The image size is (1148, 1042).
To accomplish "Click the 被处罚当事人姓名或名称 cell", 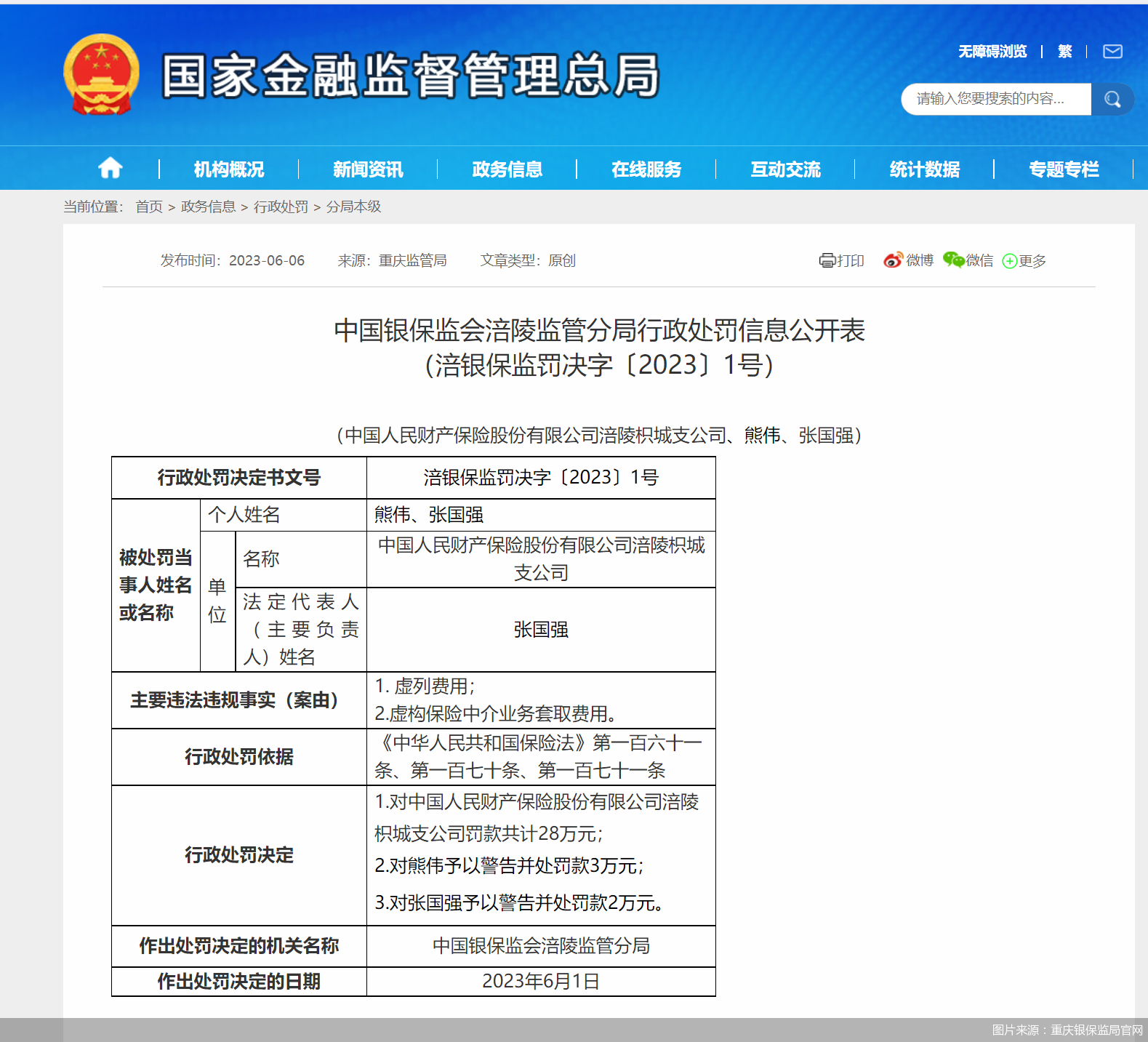I will 156,585.
